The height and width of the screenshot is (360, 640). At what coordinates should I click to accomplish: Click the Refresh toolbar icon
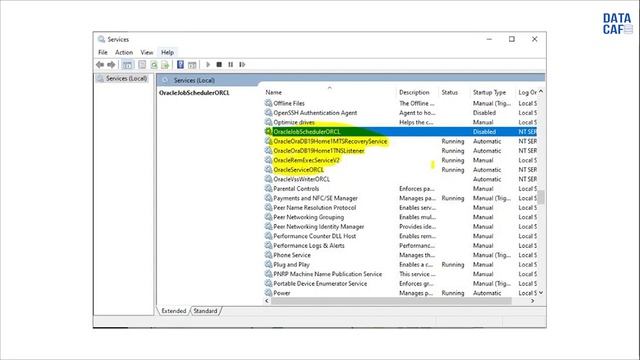154,64
